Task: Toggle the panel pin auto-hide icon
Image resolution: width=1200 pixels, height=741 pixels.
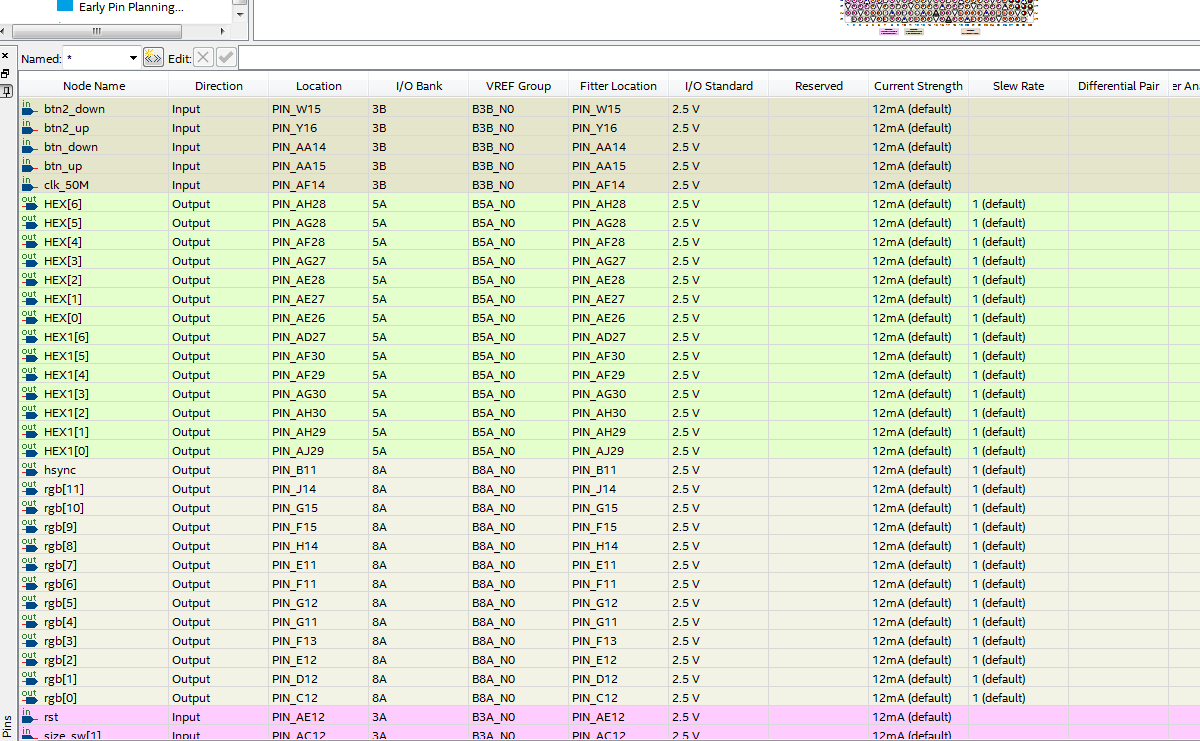Action: (x=5, y=90)
